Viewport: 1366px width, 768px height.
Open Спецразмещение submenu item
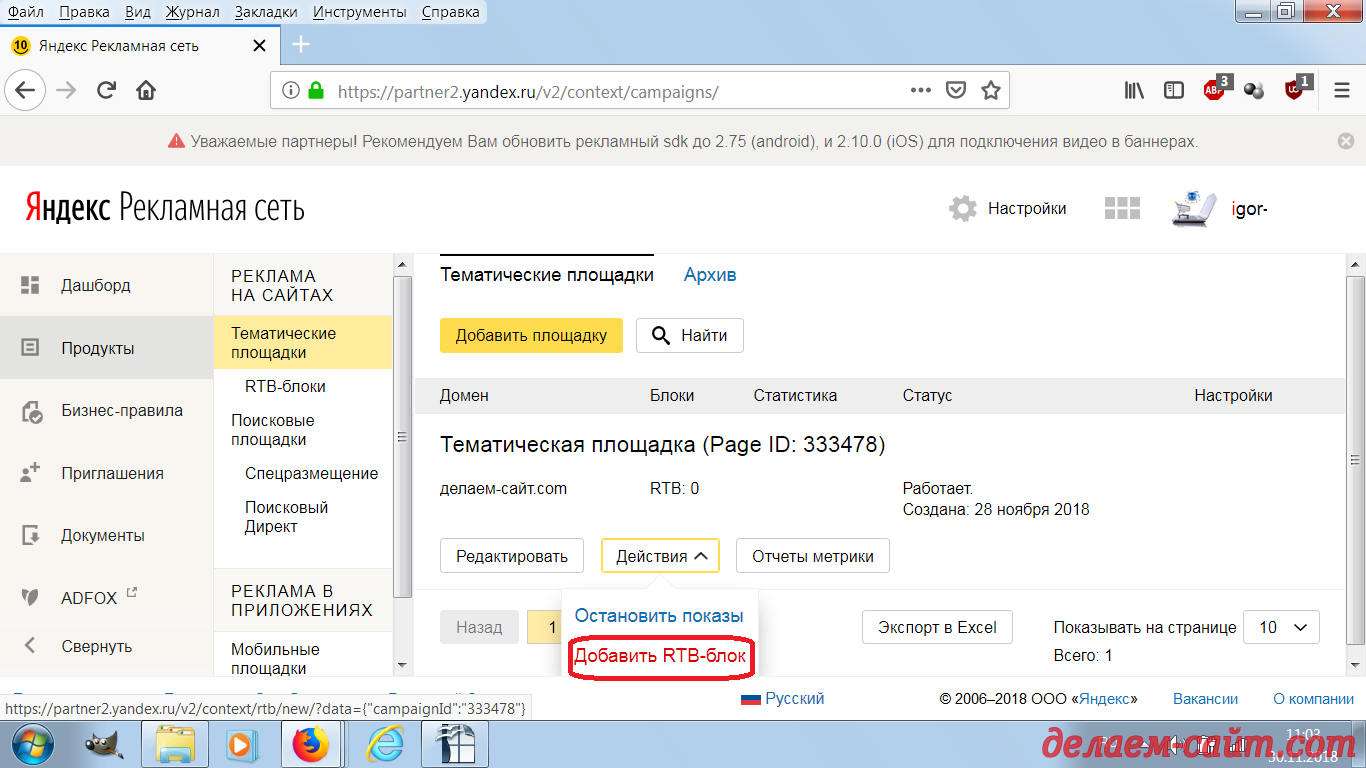pyautogui.click(x=311, y=473)
